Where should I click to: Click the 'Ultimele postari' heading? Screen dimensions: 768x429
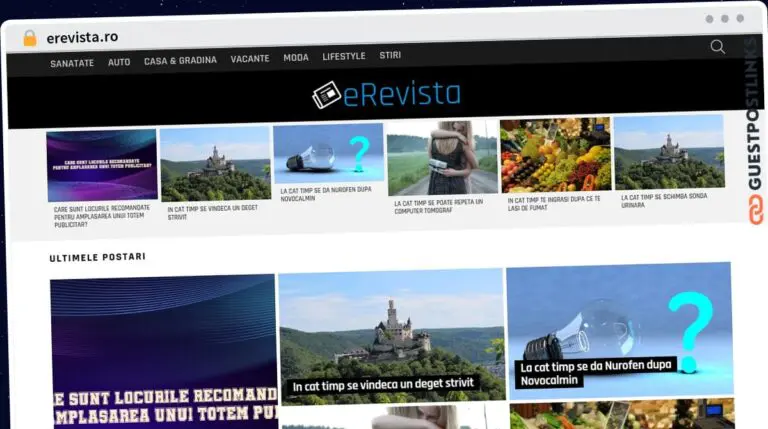tap(97, 258)
